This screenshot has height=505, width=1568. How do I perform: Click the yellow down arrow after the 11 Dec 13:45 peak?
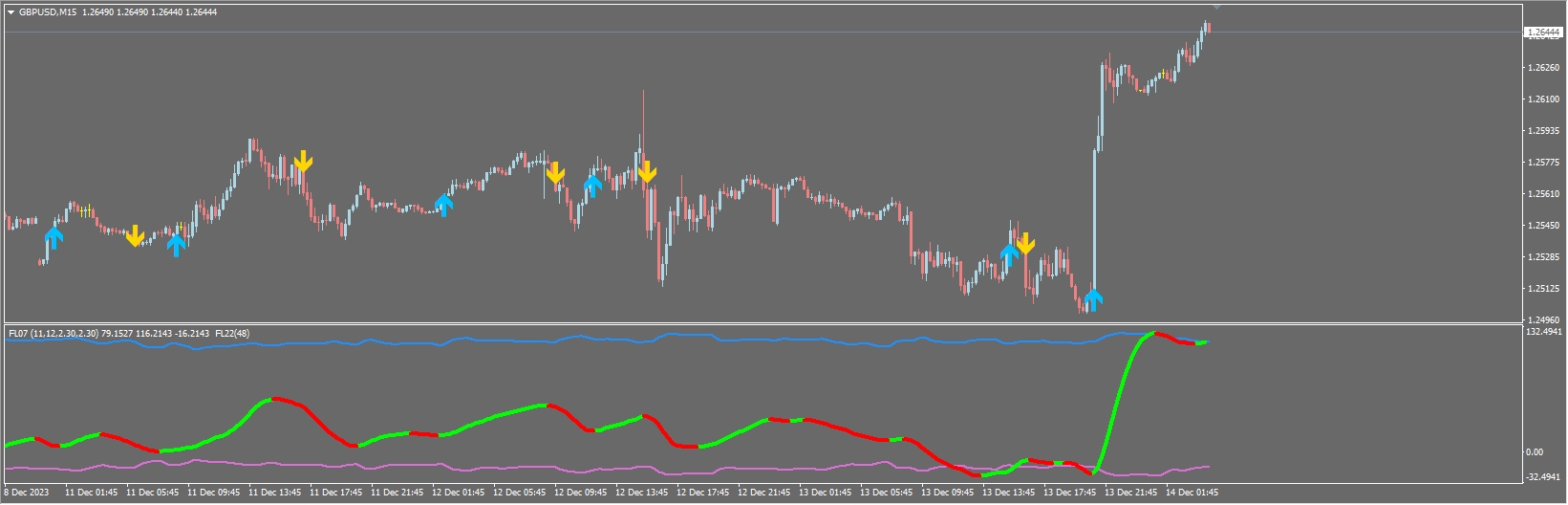[x=303, y=161]
